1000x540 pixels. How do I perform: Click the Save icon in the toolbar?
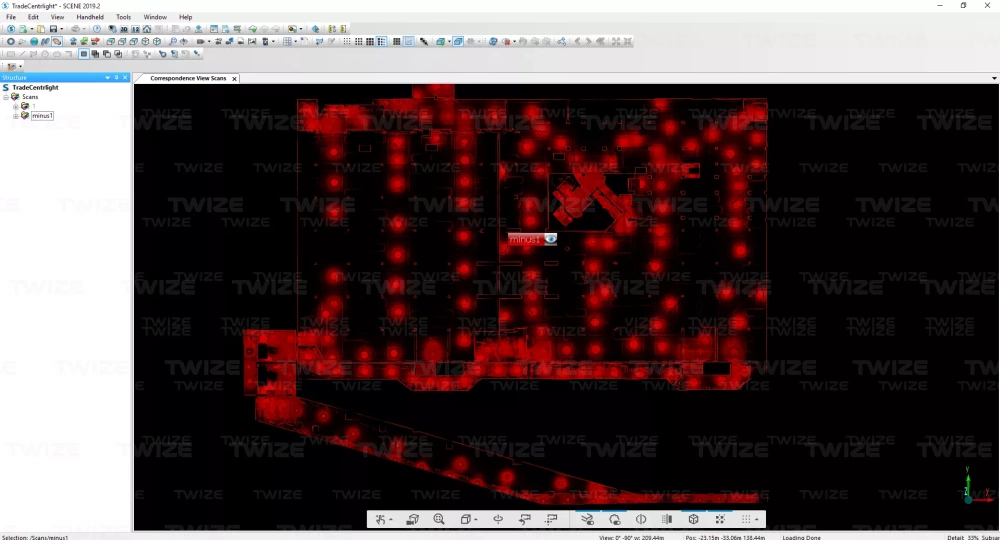54,29
